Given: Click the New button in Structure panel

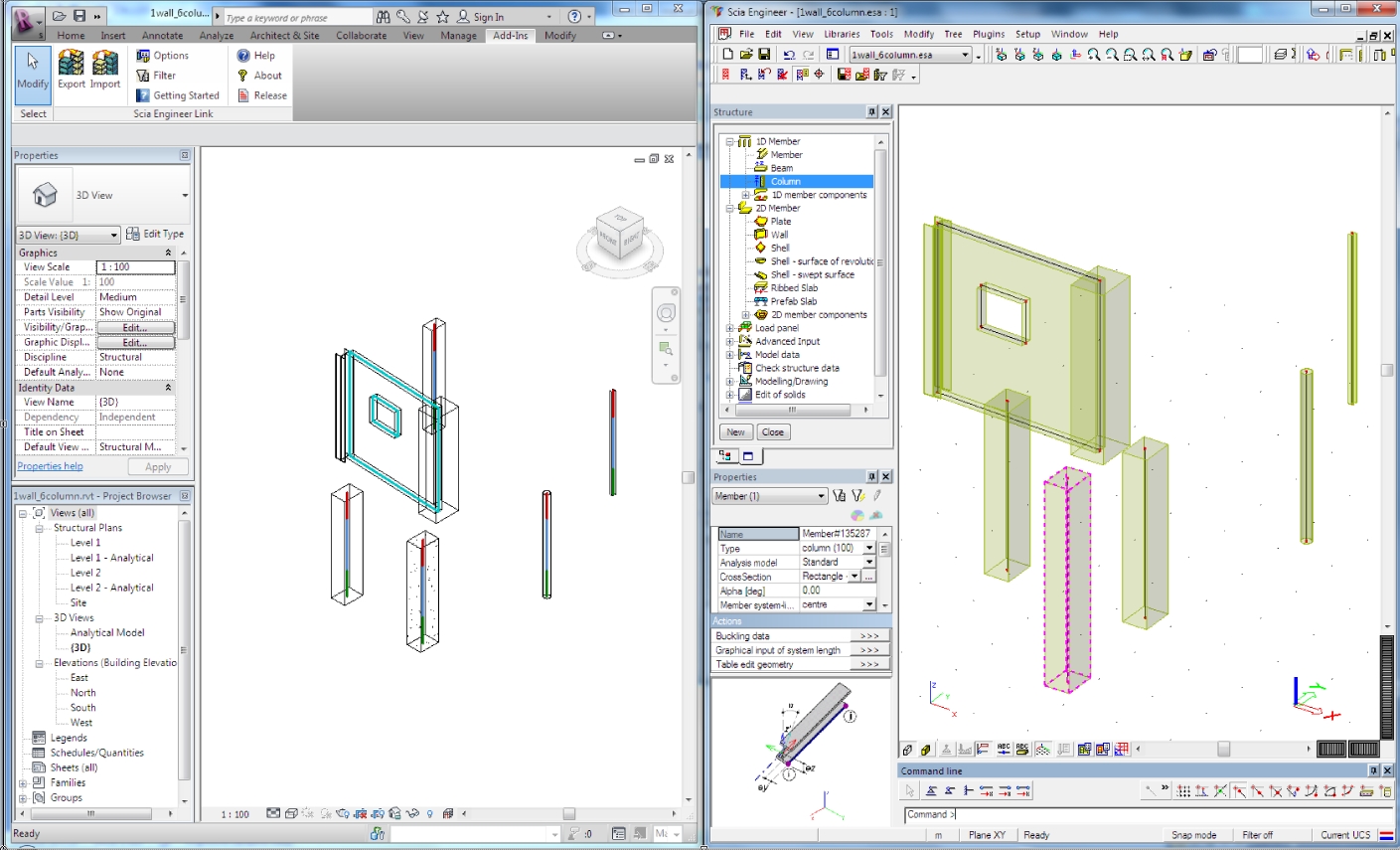Looking at the screenshot, I should coord(735,432).
